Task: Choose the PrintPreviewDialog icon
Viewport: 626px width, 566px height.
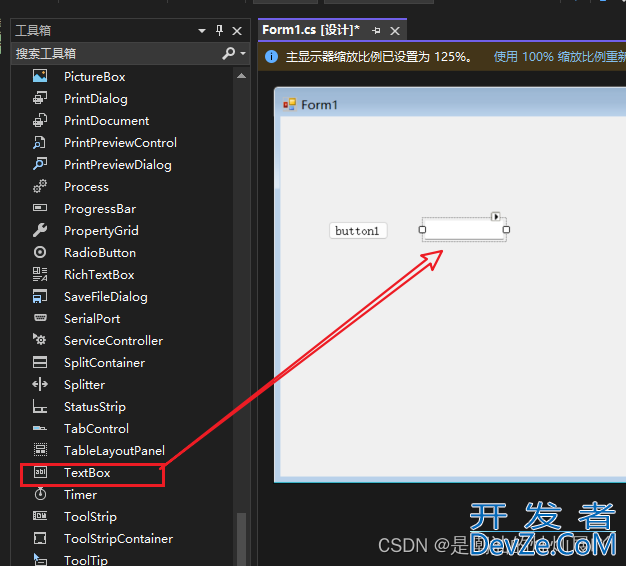Action: 40,164
